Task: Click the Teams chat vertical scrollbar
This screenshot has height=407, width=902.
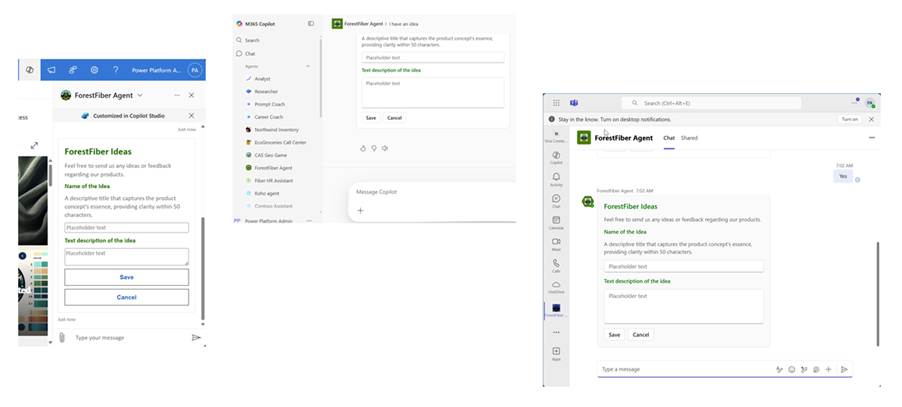Action: tap(877, 290)
